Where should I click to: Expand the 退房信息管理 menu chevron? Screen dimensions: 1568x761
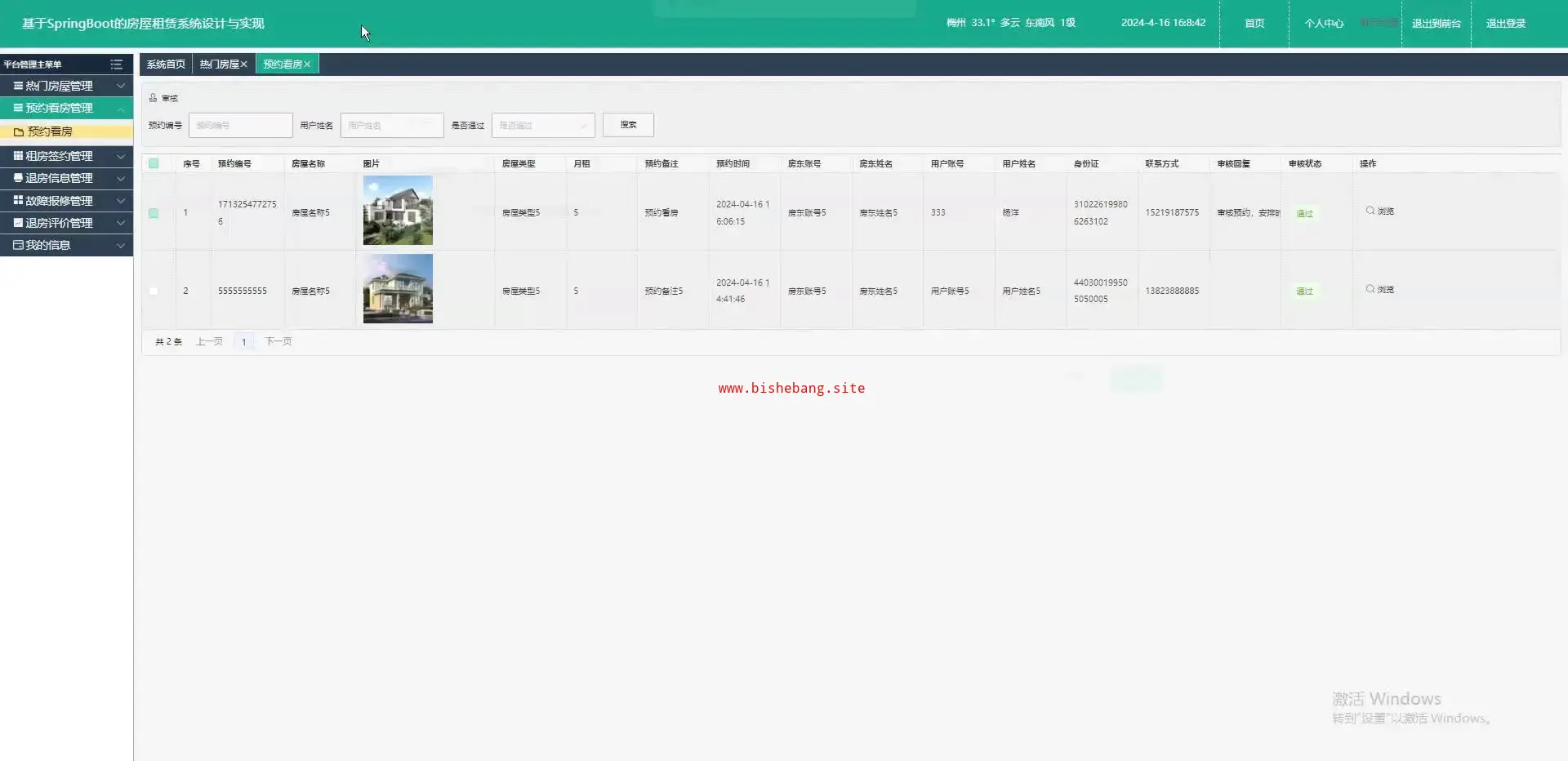(121, 178)
